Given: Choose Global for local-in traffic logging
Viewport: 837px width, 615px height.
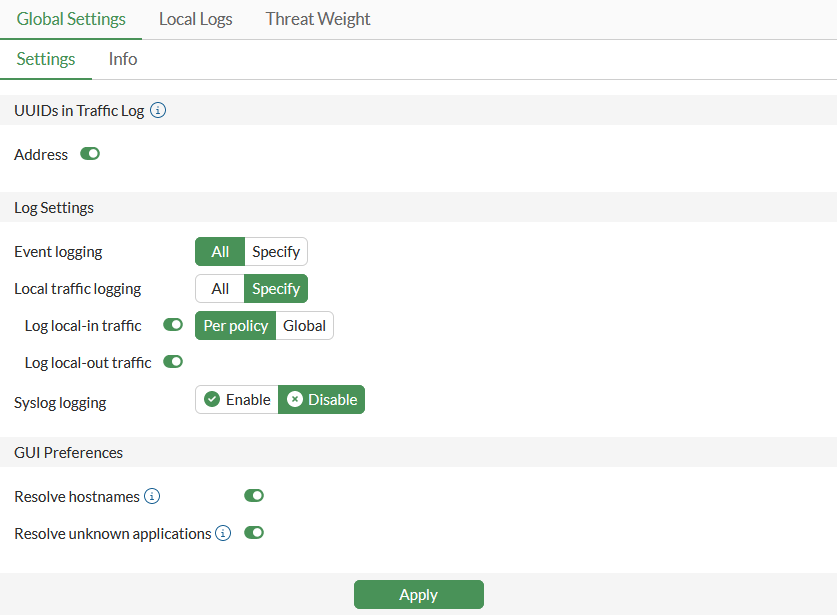Looking at the screenshot, I should [x=304, y=326].
